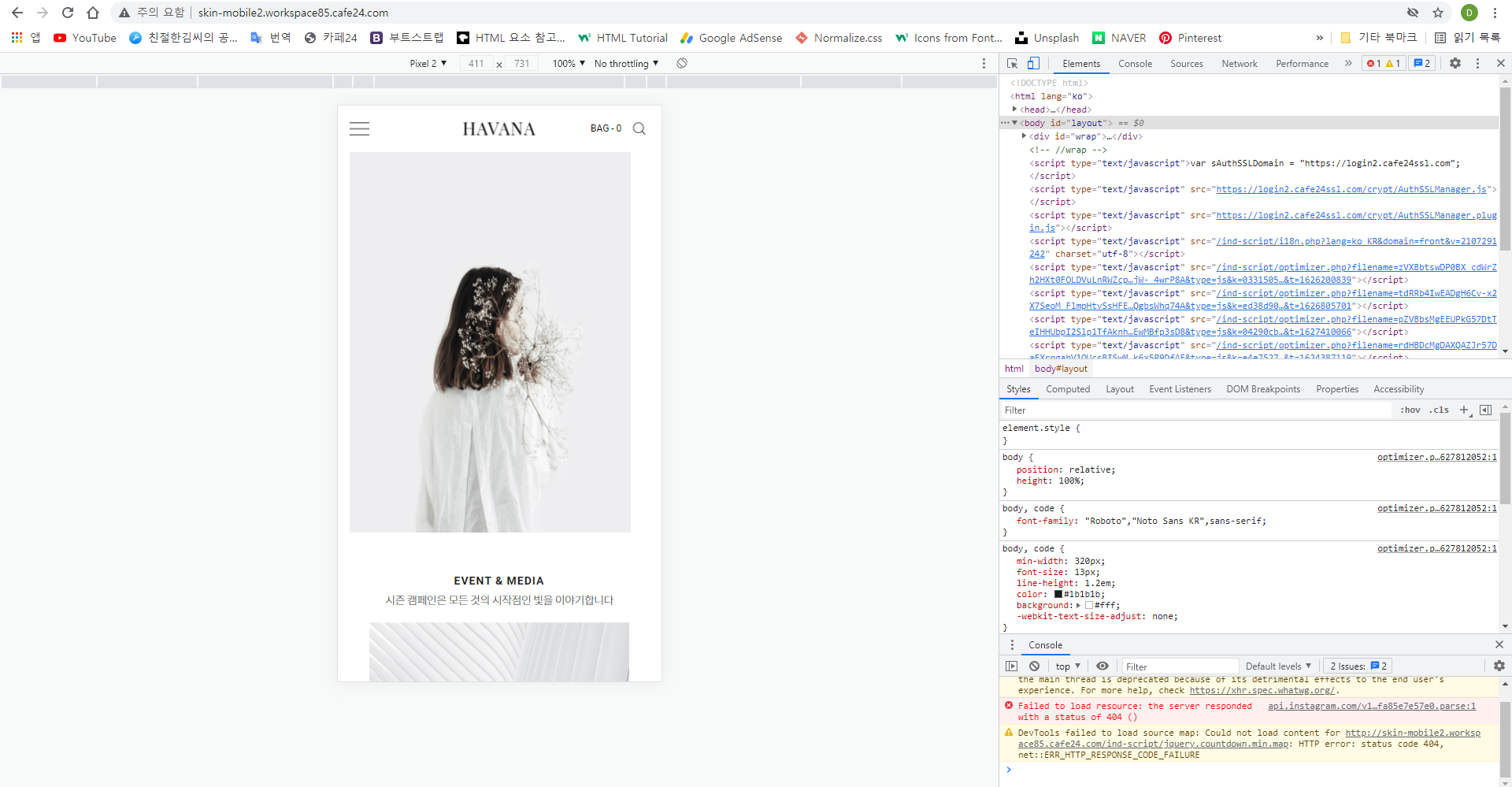
Task: Close the Console drawer
Action: pos(1499,644)
